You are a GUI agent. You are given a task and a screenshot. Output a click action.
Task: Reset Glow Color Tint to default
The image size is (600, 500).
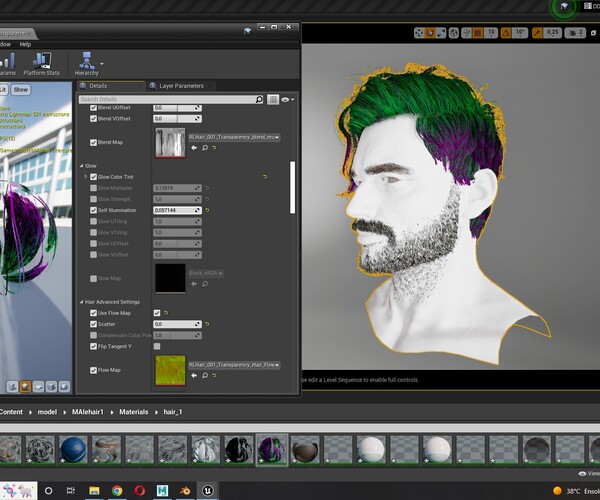click(265, 177)
